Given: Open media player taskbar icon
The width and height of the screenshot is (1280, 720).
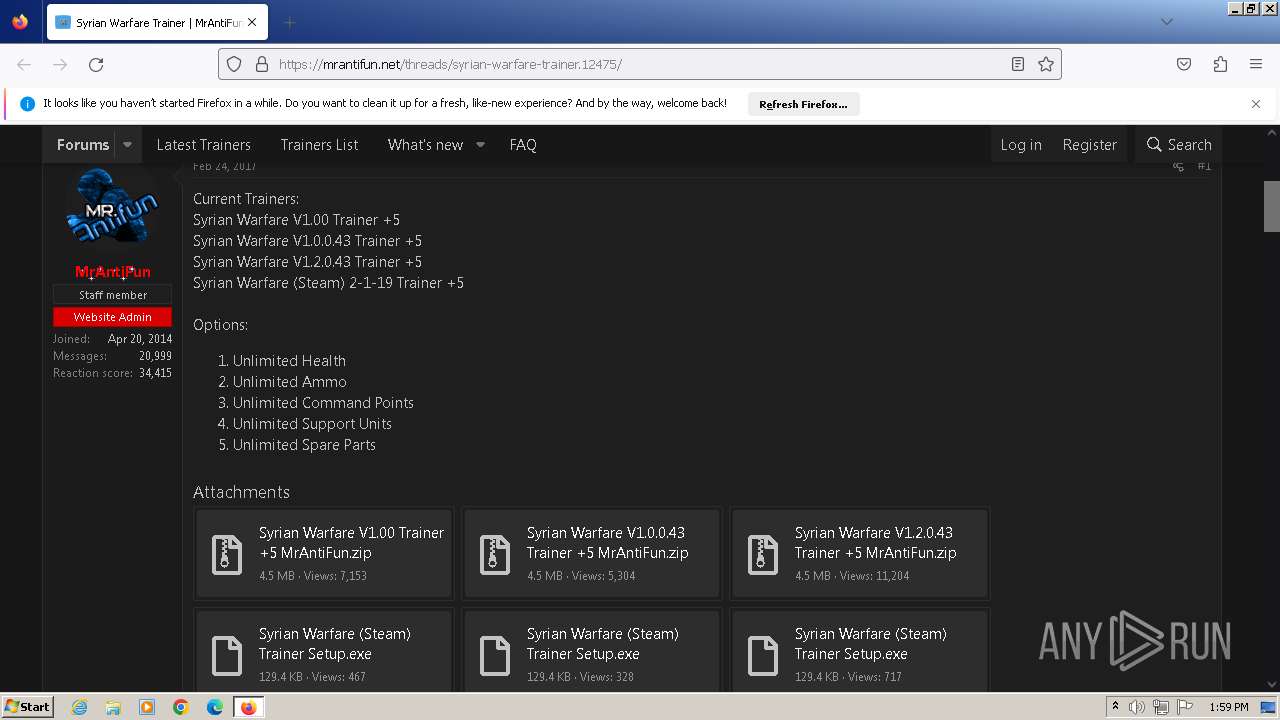Looking at the screenshot, I should (x=147, y=707).
